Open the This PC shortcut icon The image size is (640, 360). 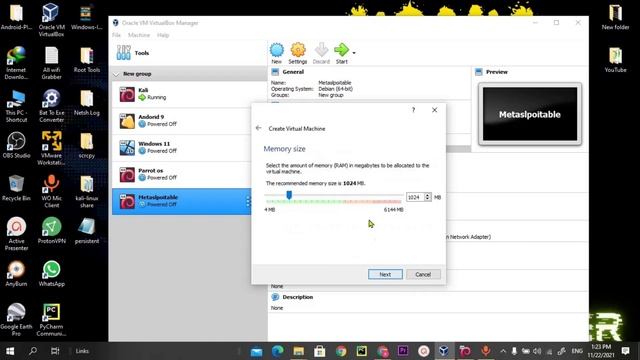coord(16,106)
